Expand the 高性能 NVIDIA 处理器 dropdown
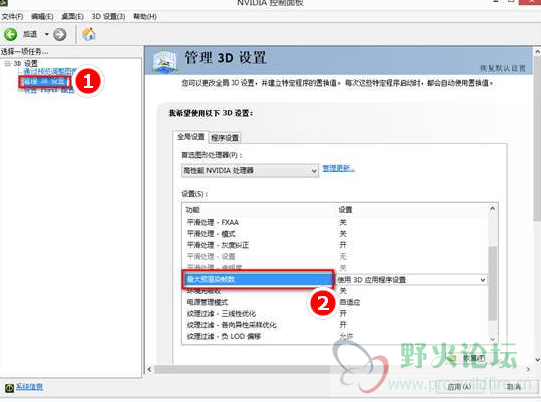 tap(249, 170)
